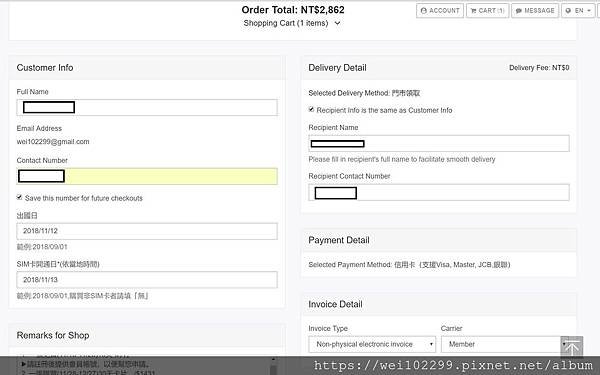This screenshot has width=600, height=375.
Task: Click the scrollbar in Remarks for Shop box
Action: [273, 366]
